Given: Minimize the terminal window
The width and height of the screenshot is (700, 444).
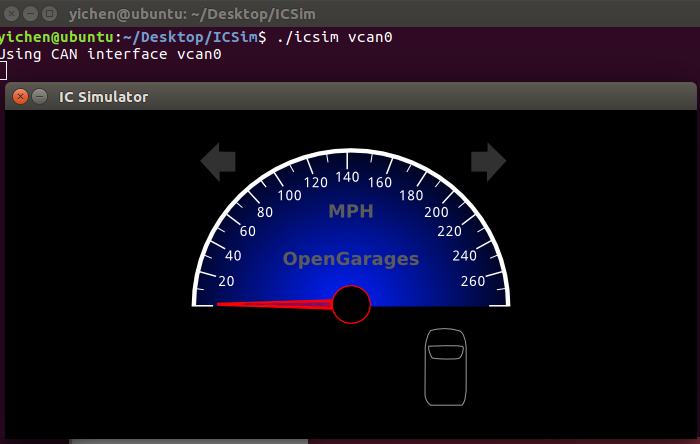Looking at the screenshot, I should pos(30,14).
